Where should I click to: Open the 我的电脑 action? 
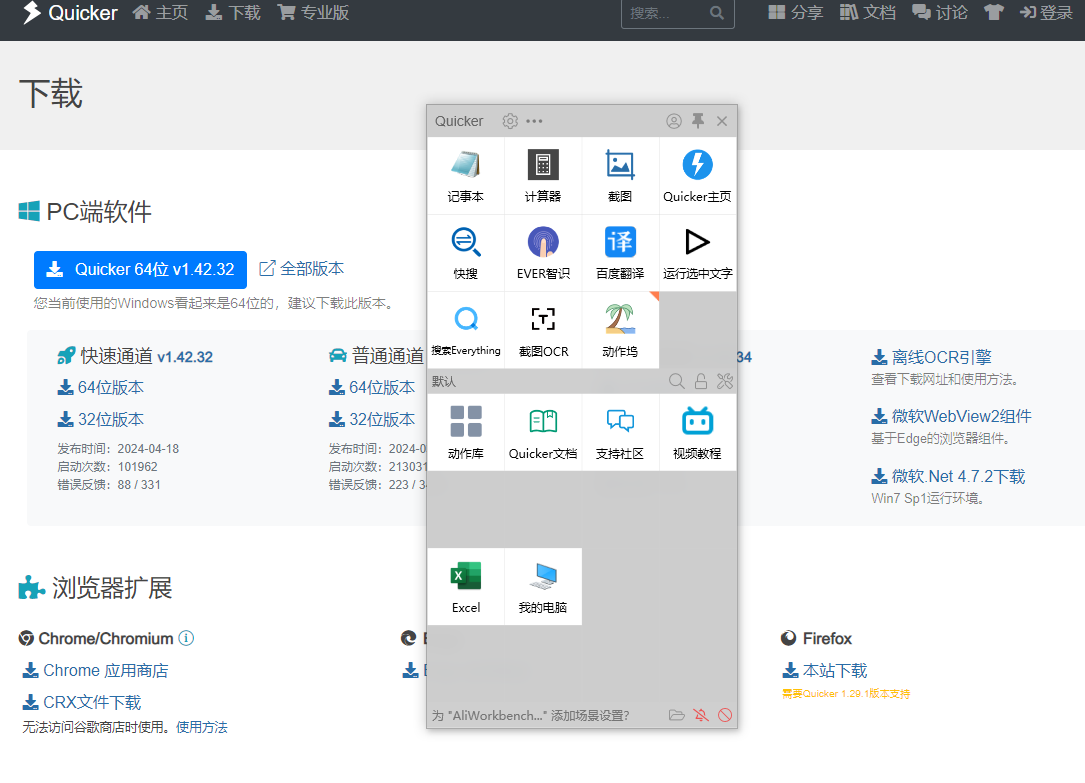(x=543, y=587)
